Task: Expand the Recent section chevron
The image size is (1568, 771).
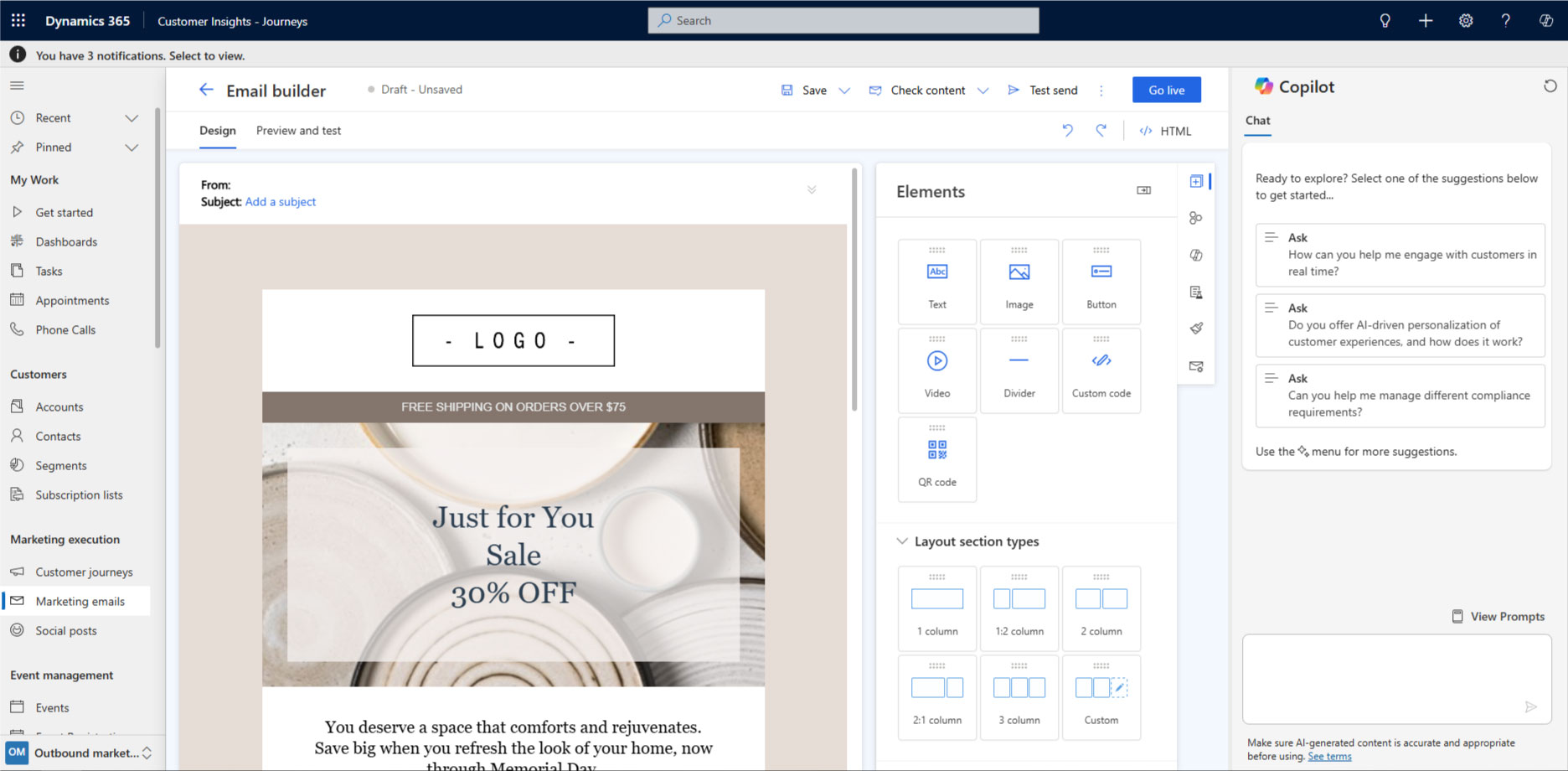Action: 132,118
